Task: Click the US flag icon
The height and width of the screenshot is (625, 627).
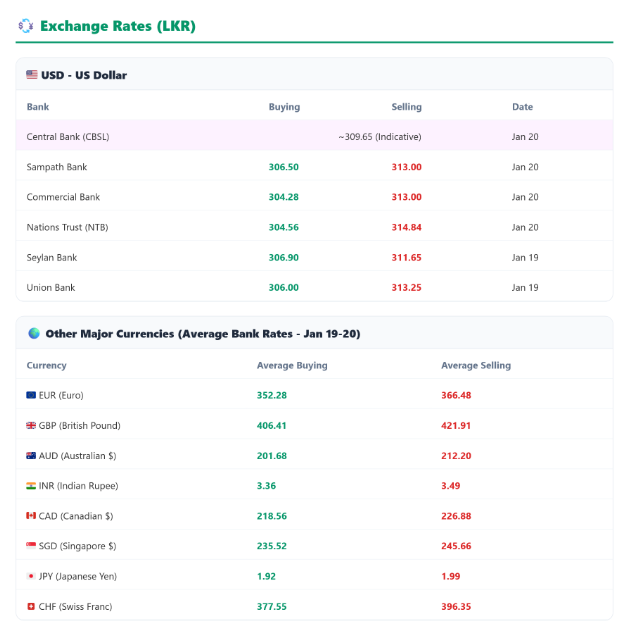Action: (x=32, y=75)
